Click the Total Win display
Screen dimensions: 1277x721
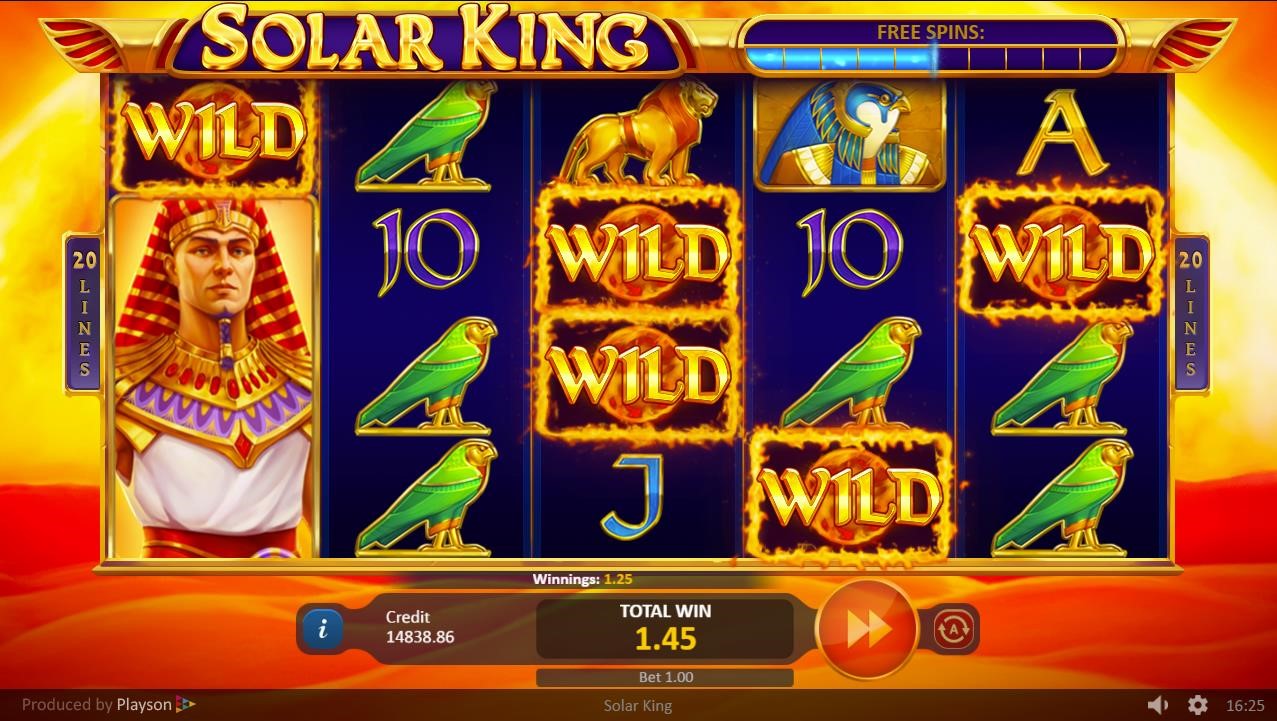click(x=665, y=629)
